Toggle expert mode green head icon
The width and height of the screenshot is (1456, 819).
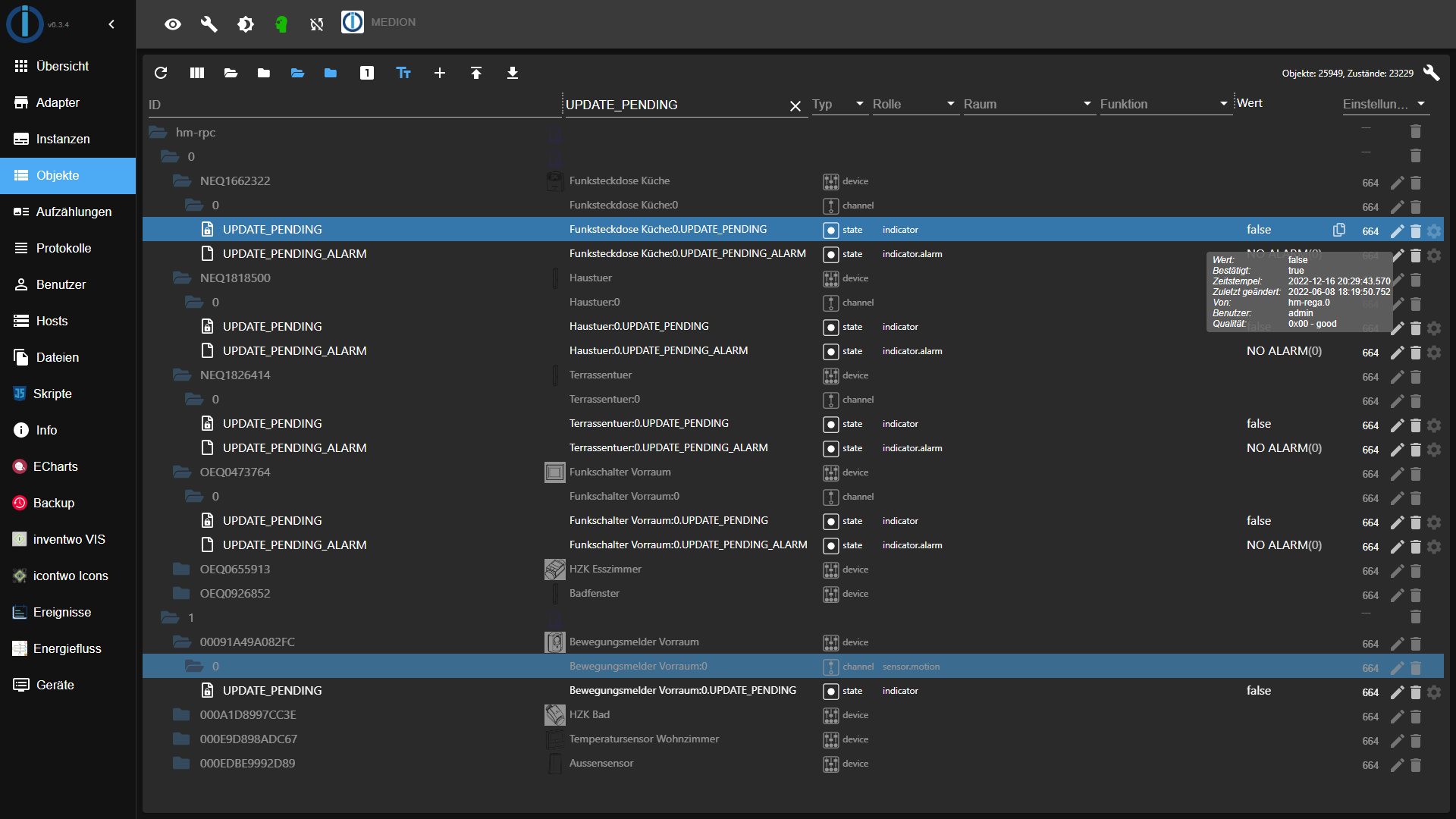[x=281, y=24]
